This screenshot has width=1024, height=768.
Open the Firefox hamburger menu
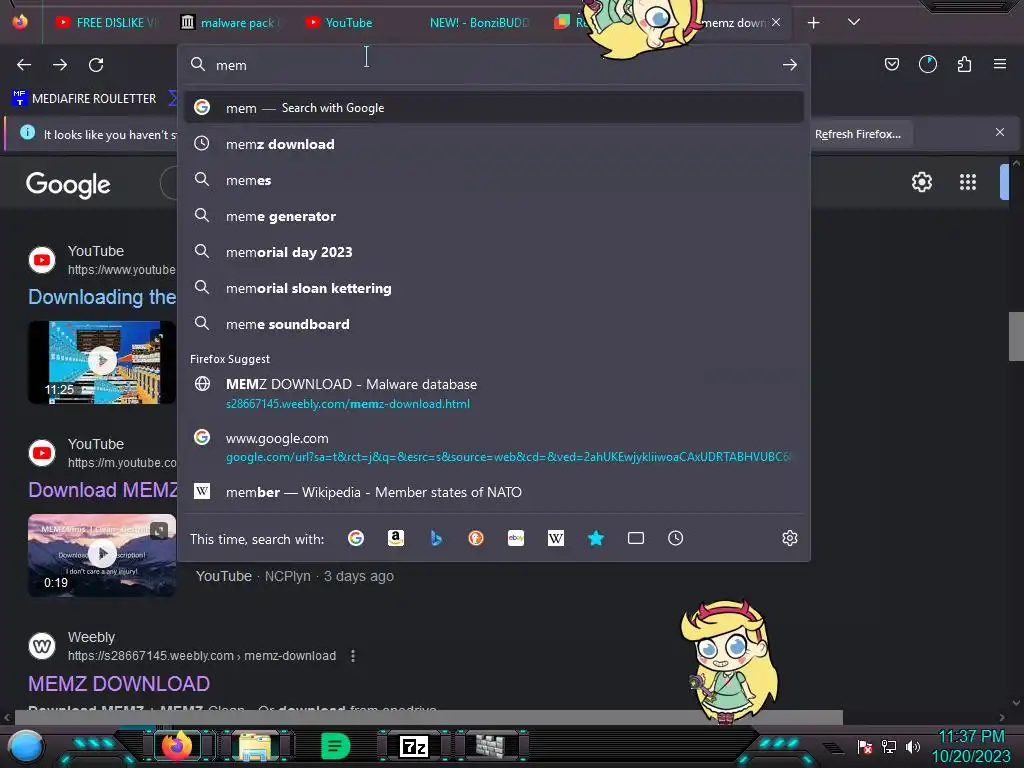[x=1000, y=64]
